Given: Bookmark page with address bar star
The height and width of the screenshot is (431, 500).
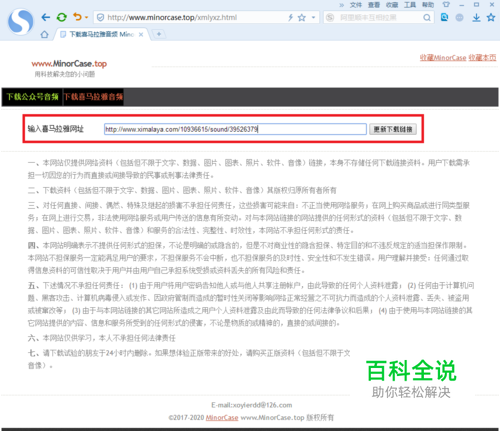Looking at the screenshot, I should point(302,18).
